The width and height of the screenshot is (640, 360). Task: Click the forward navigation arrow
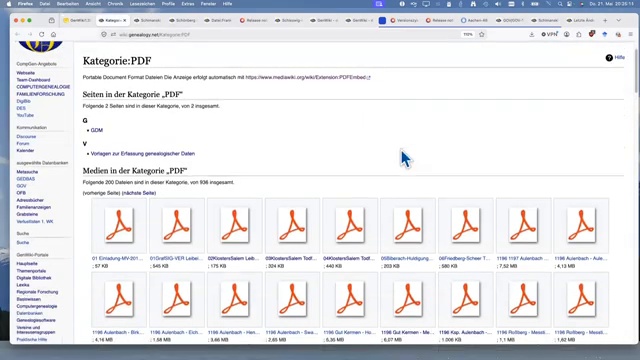[30, 35]
